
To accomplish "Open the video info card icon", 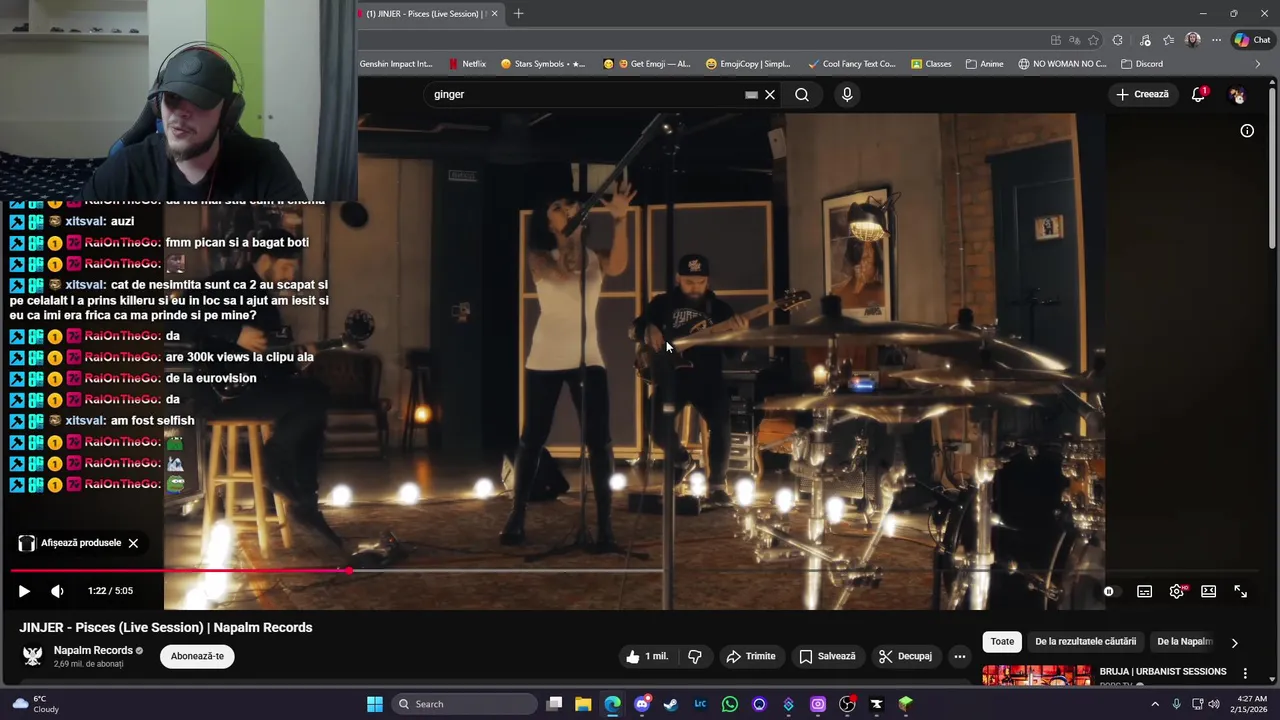I will coord(1247,131).
